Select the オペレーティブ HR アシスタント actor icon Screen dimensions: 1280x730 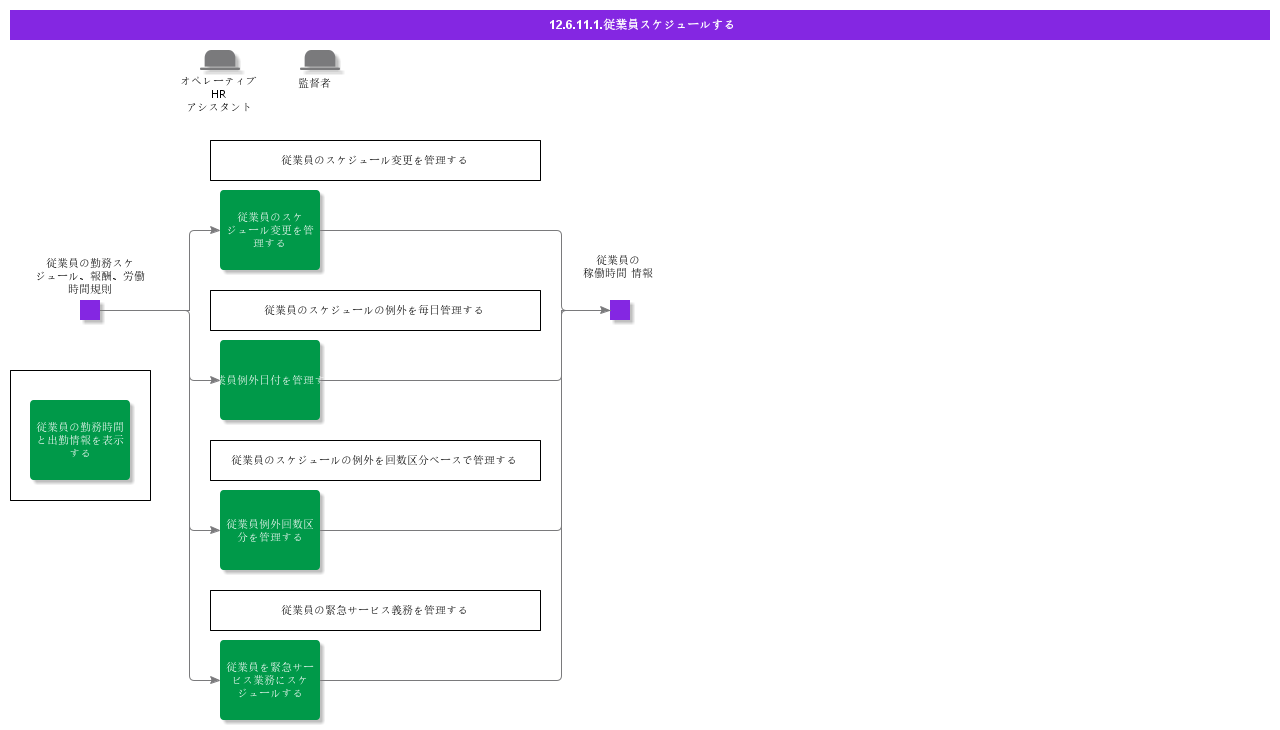tap(219, 60)
